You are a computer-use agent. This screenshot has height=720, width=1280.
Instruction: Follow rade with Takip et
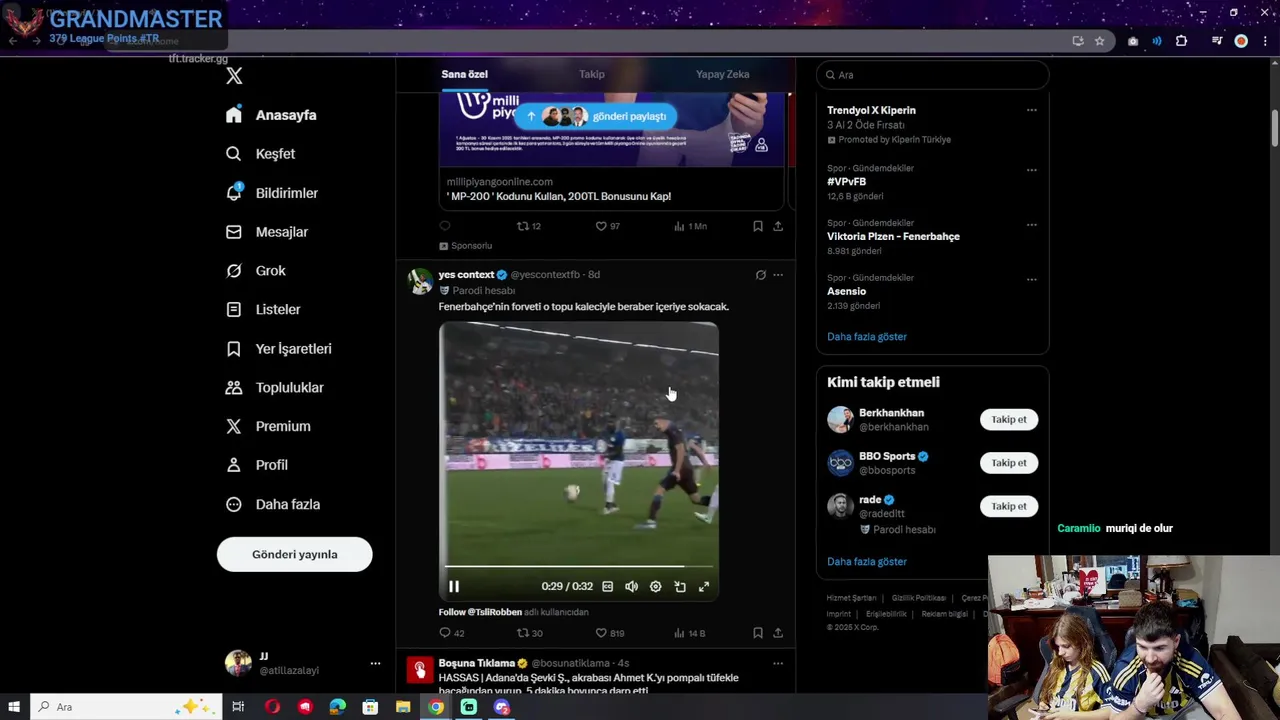click(1009, 506)
